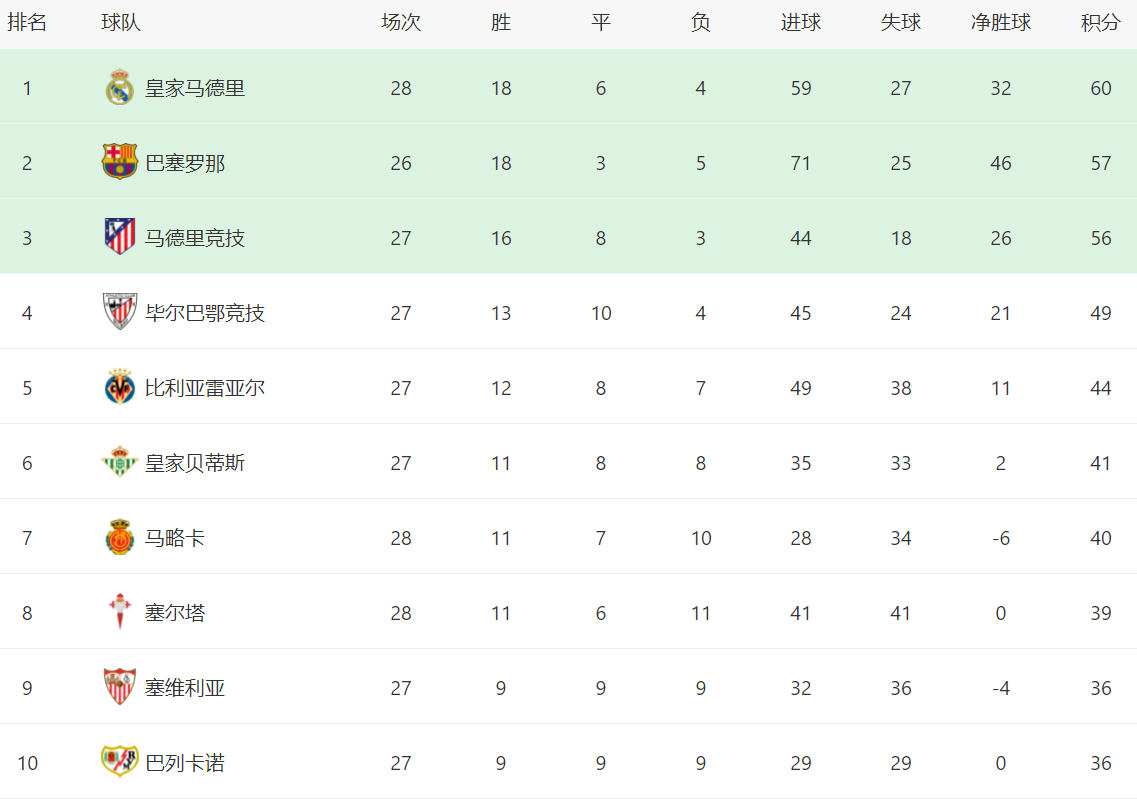Image resolution: width=1137 pixels, height=799 pixels.
Task: Open team link 毕尔巴鄂竞技
Action: pyautogui.click(x=205, y=313)
